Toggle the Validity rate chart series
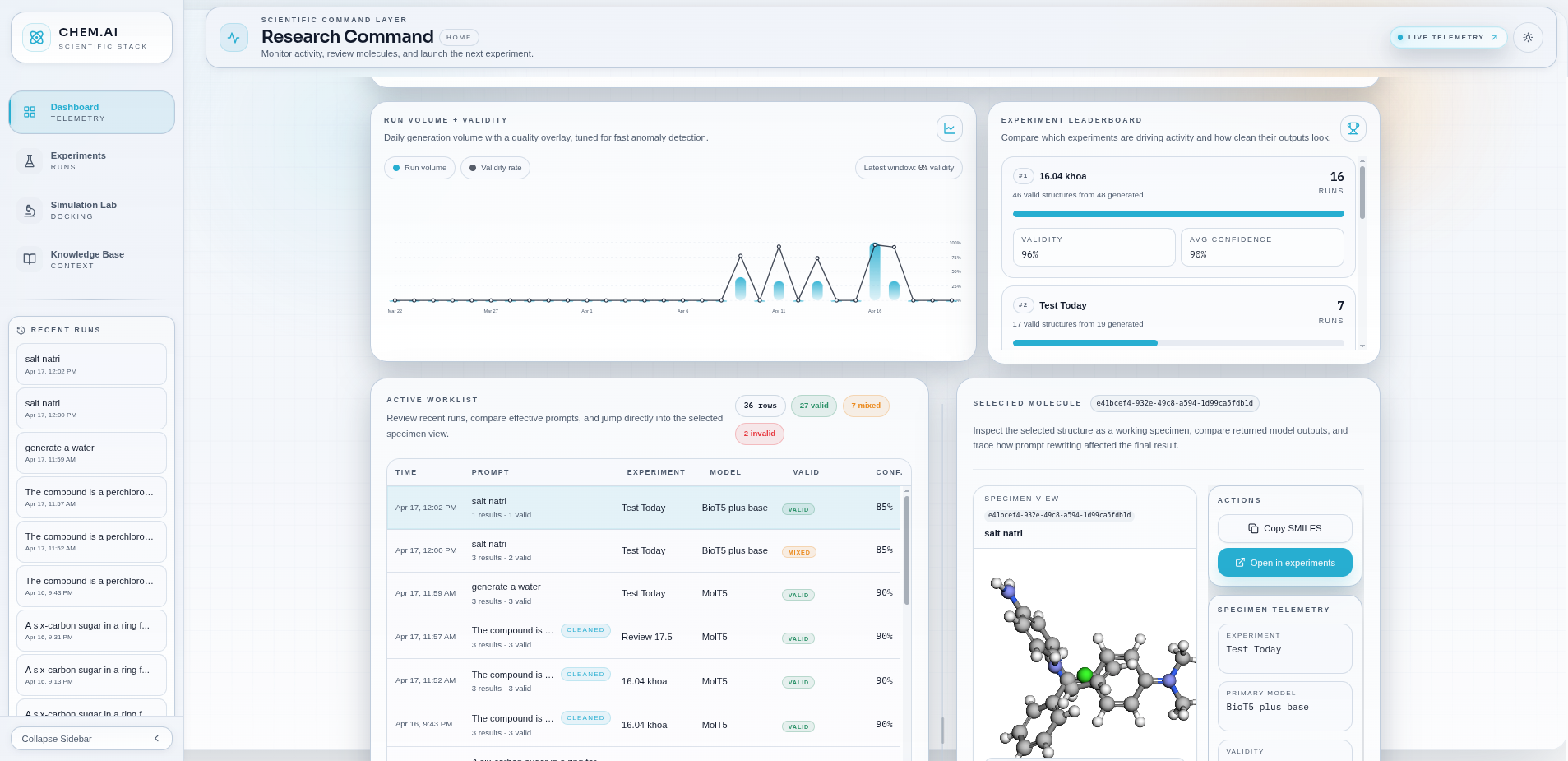Viewport: 1568px width, 761px height. (495, 168)
